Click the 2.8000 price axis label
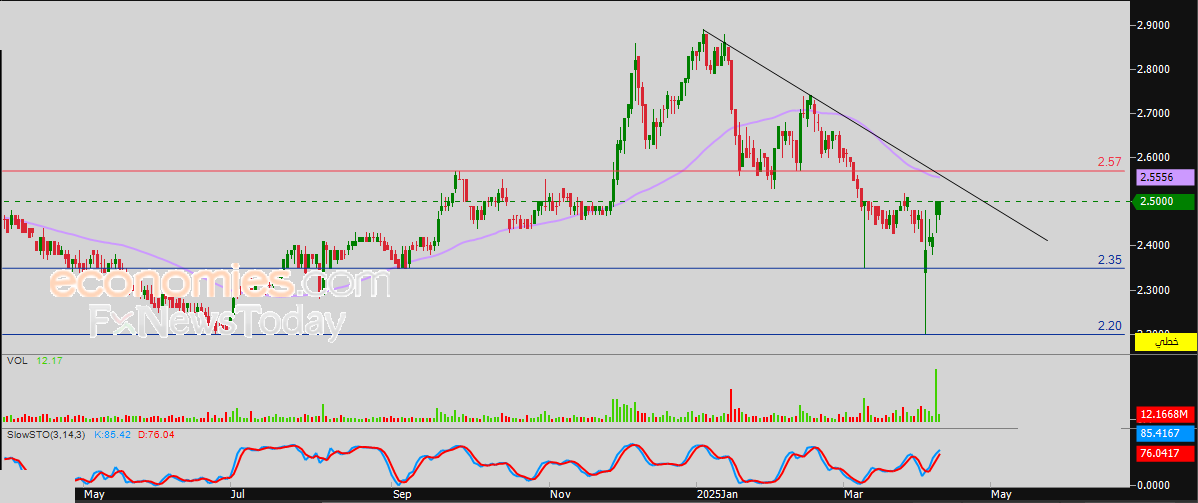Image resolution: width=1198 pixels, height=503 pixels. pyautogui.click(x=1154, y=70)
